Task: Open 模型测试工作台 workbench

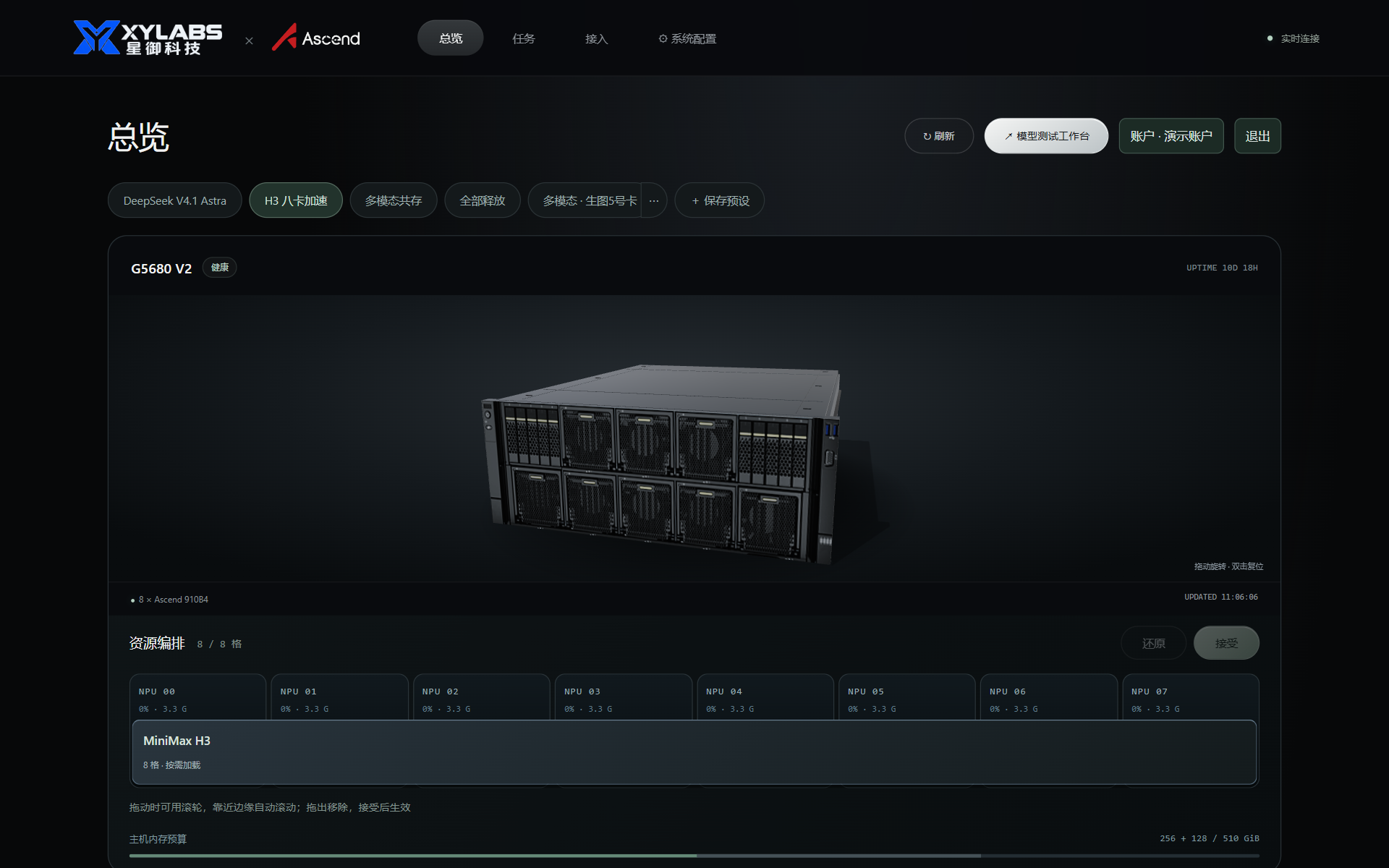Action: point(1046,136)
